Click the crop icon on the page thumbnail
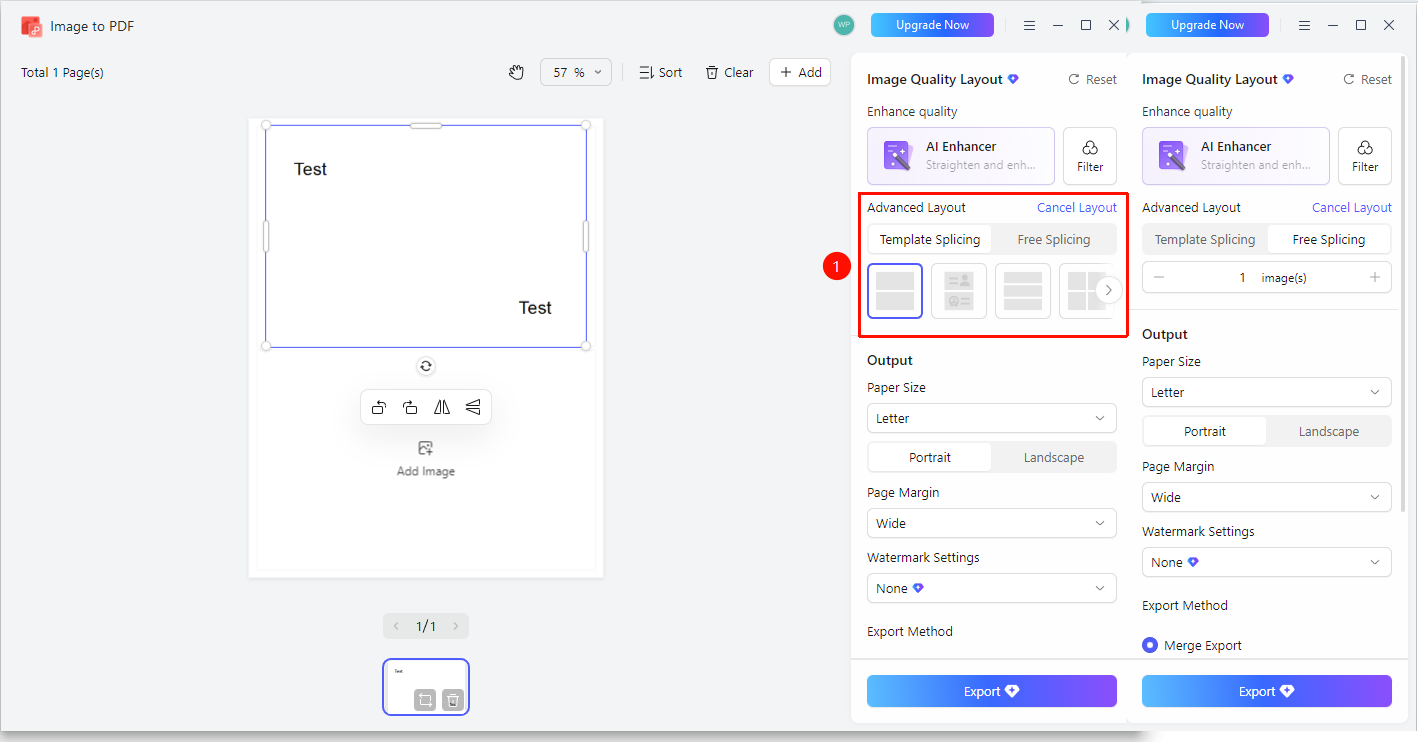1418x742 pixels. pyautogui.click(x=425, y=700)
